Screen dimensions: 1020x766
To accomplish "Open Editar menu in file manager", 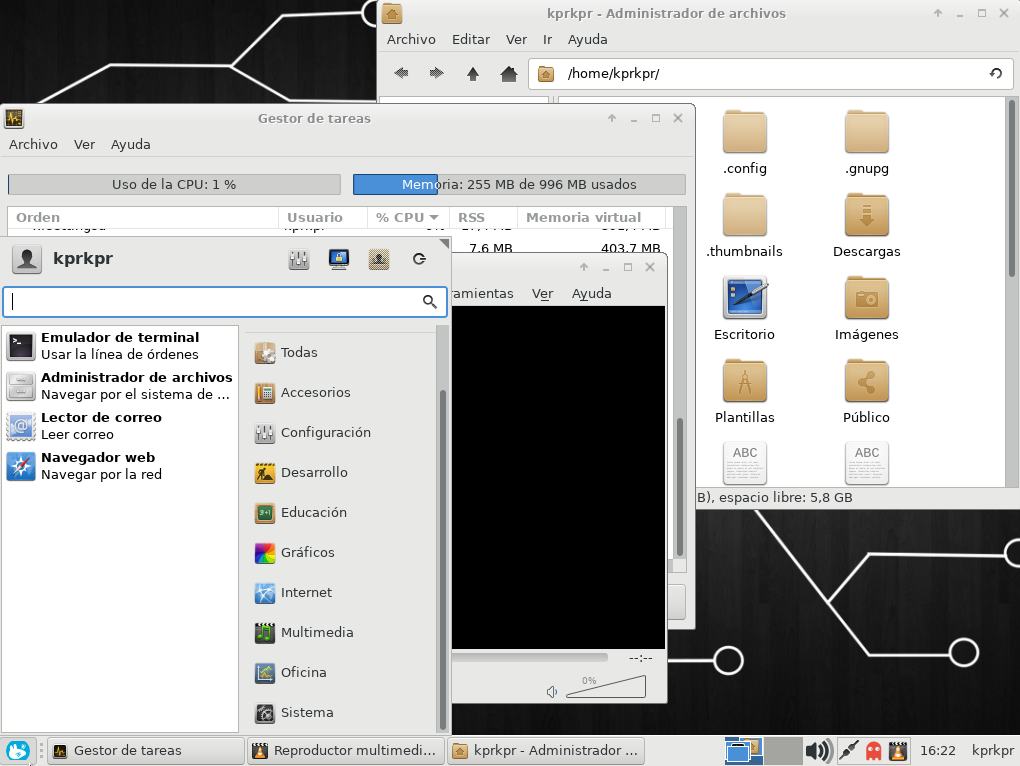I will pos(470,39).
